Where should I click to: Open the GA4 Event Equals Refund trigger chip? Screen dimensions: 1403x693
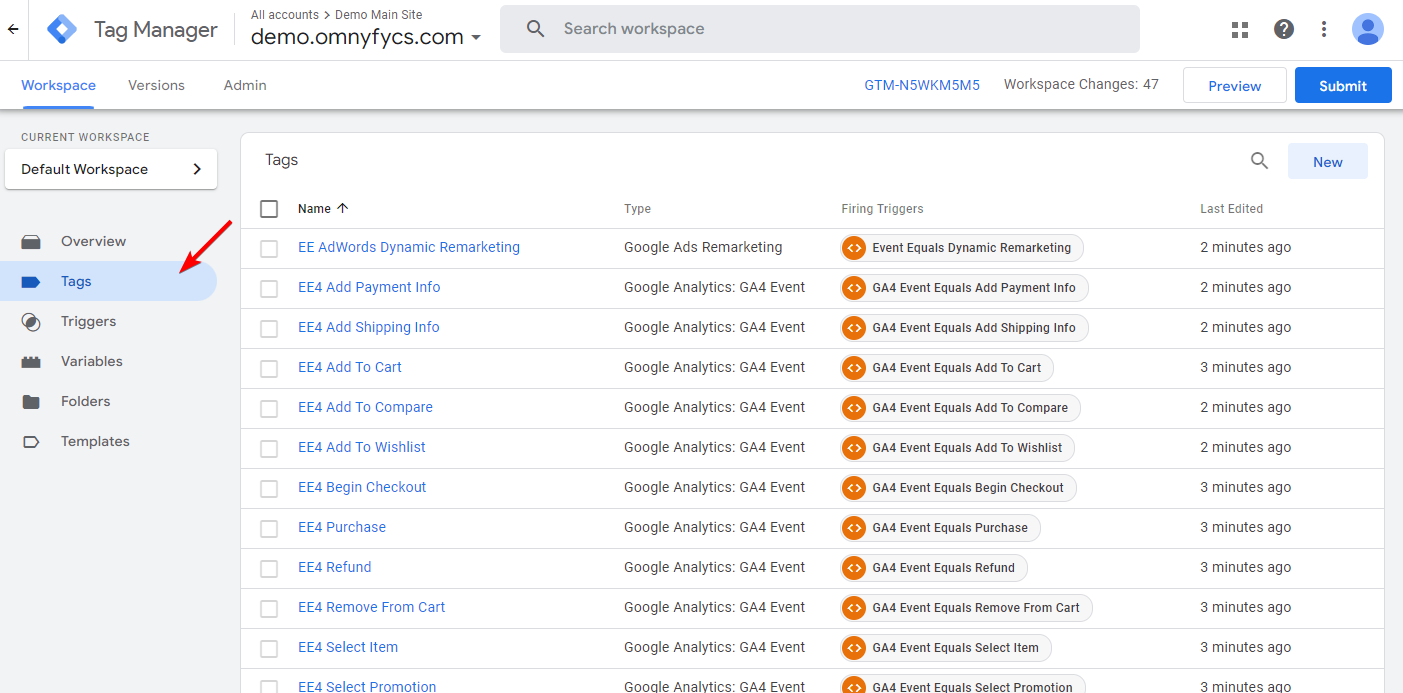(934, 568)
